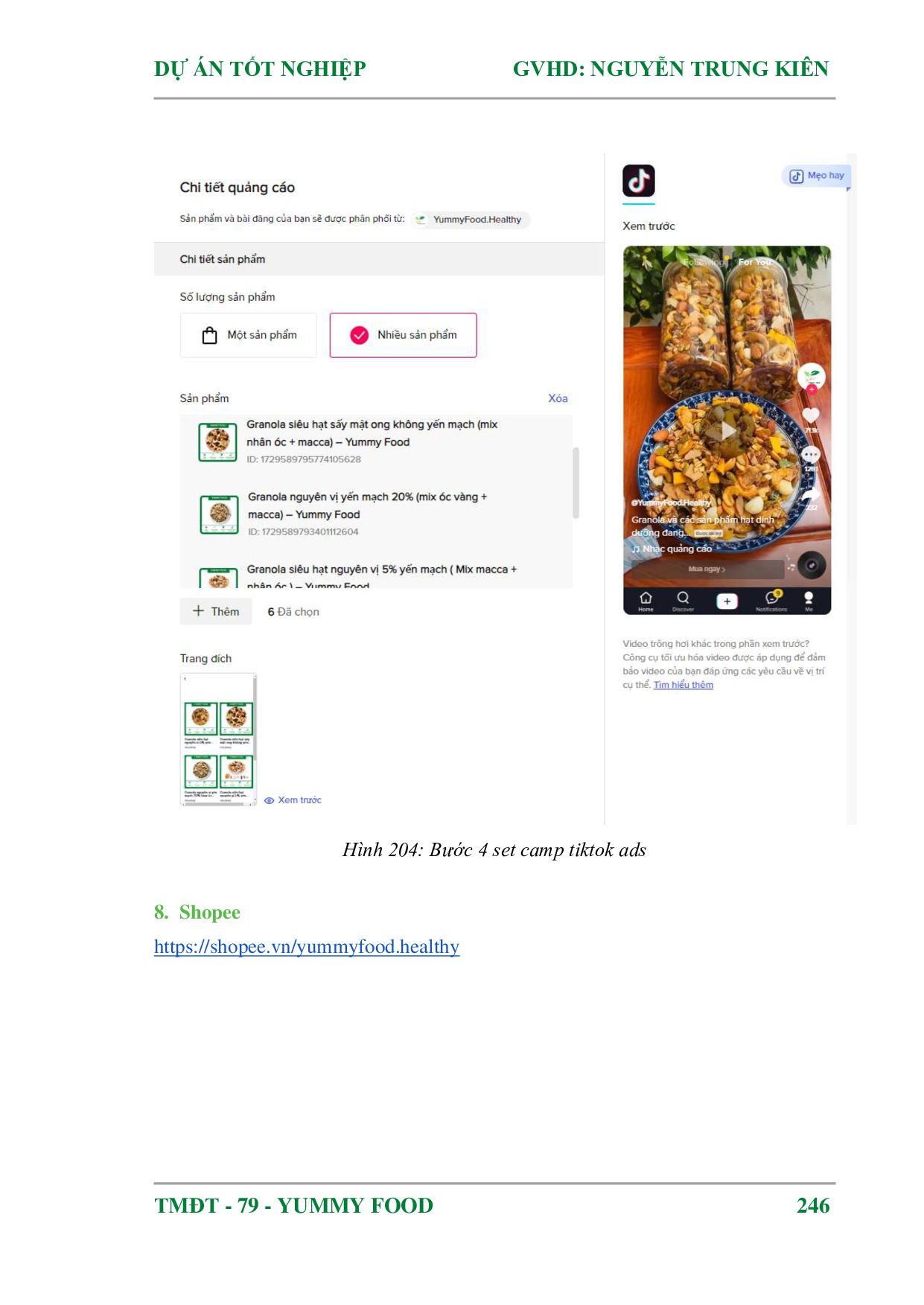
Task: Click the TikTok logo icon
Action: tap(638, 180)
